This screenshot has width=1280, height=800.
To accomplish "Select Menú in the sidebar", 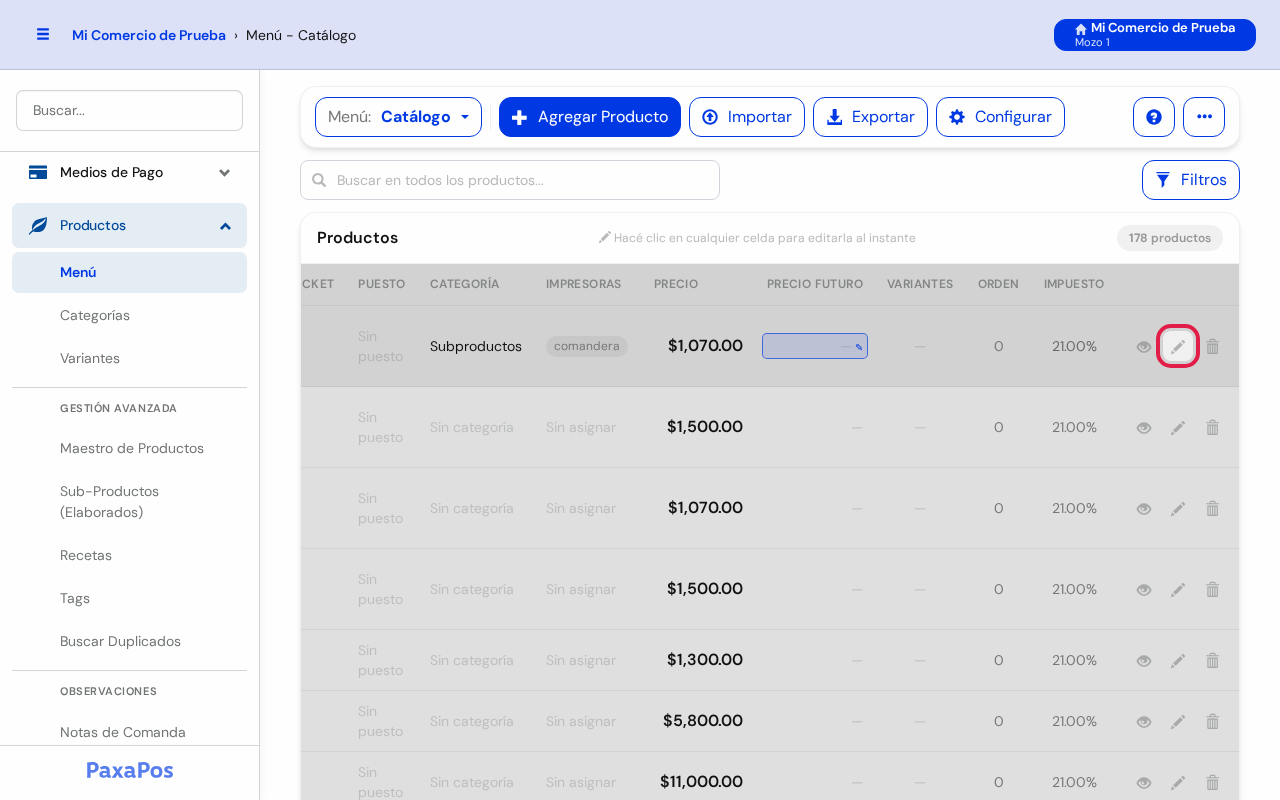I will [129, 272].
